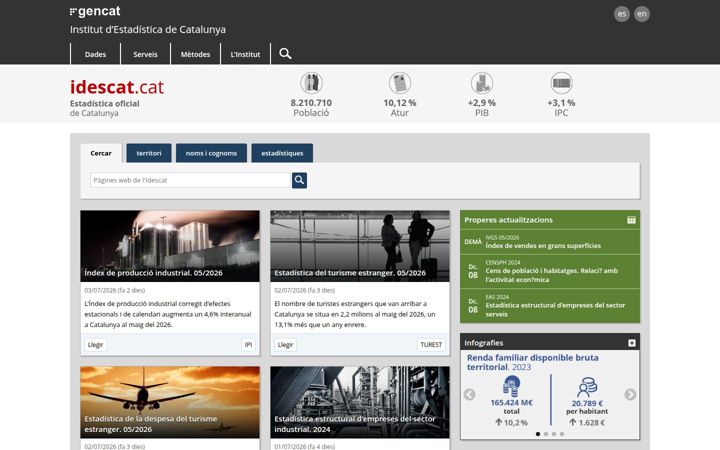This screenshot has height=450, width=720.
Task: Open Estadística estructural d'empreses del sector serveis
Action: (x=555, y=310)
